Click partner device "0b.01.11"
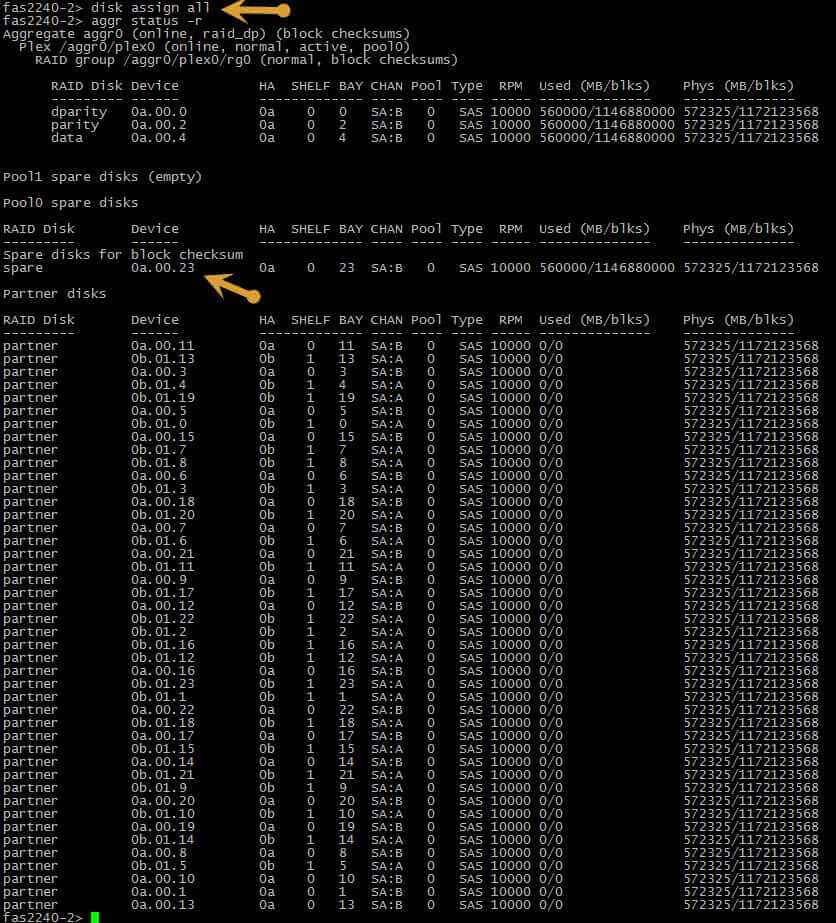 tap(162, 566)
